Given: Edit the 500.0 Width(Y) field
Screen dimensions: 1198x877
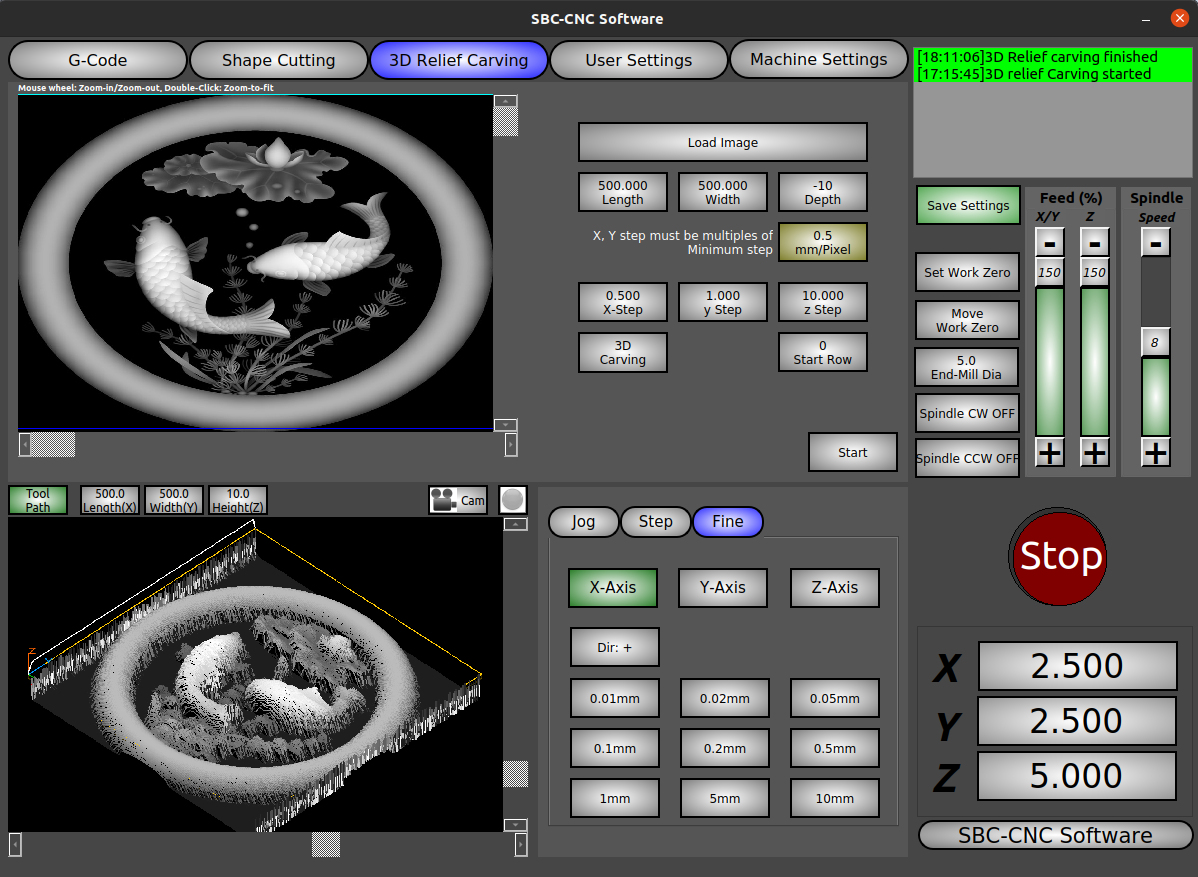Looking at the screenshot, I should click(174, 500).
